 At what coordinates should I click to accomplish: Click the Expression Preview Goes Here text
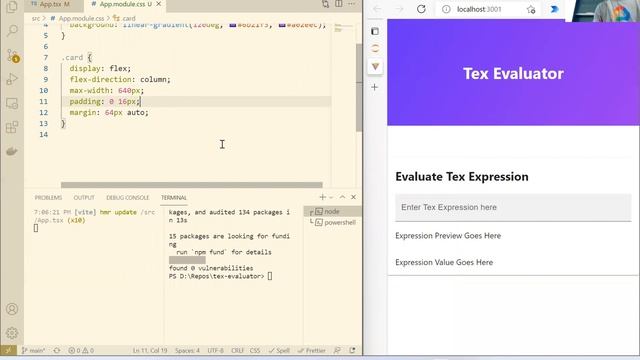coord(448,236)
